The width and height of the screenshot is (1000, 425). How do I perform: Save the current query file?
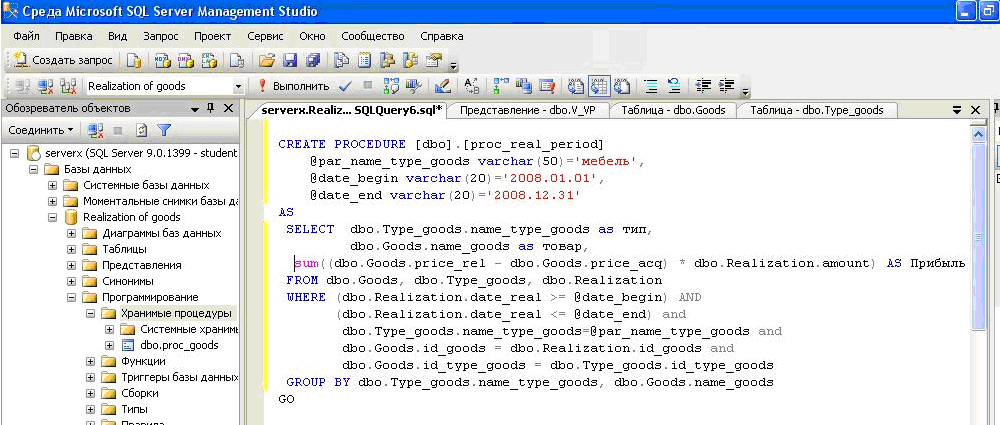pyautogui.click(x=290, y=61)
